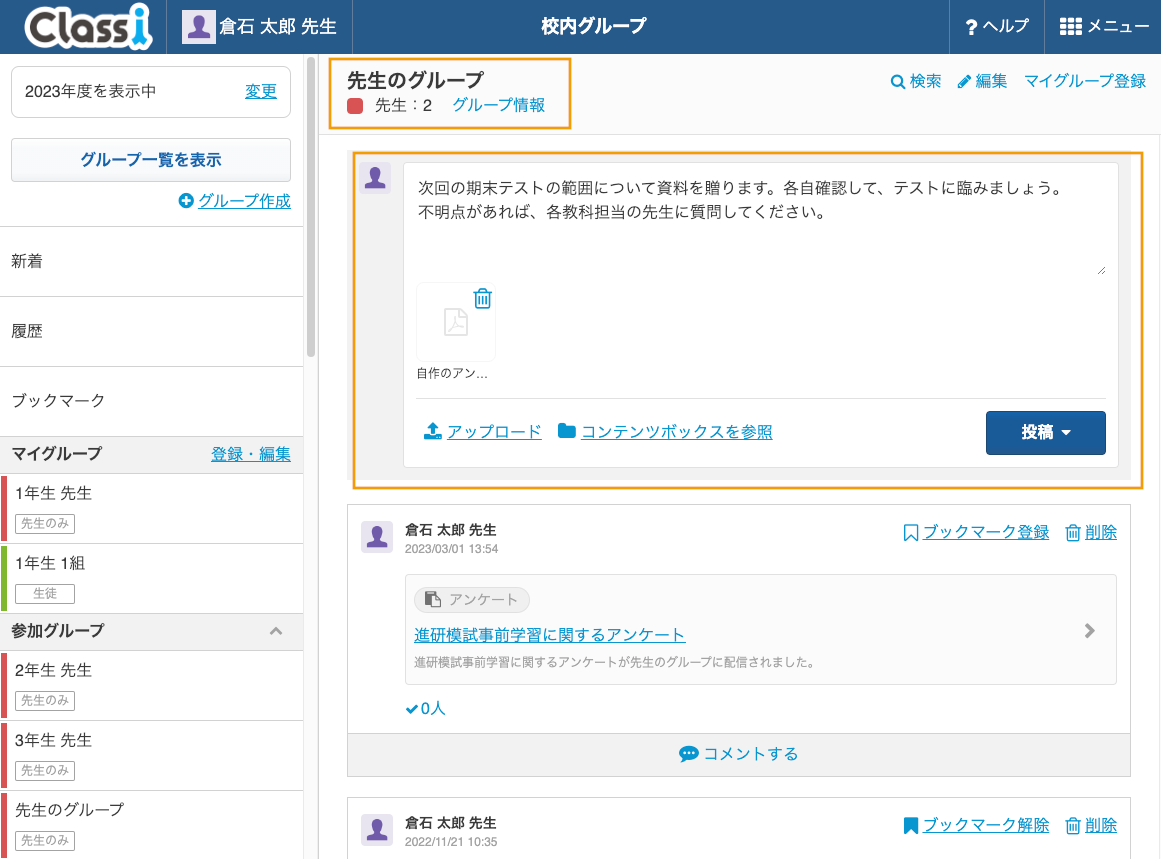Click the 校内グループ page title
Image resolution: width=1161 pixels, height=859 pixels.
pyautogui.click(x=593, y=27)
